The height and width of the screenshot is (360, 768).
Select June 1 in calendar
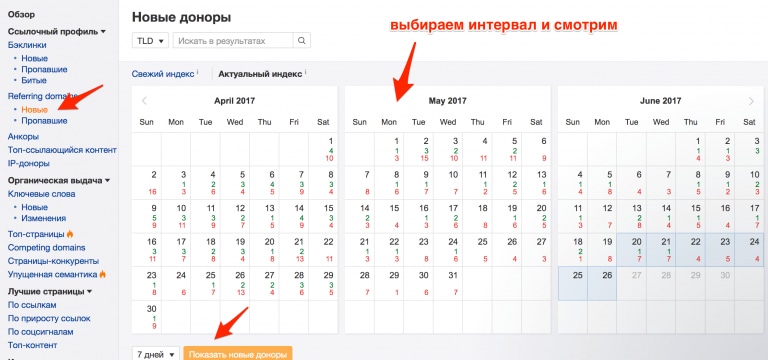(691, 149)
